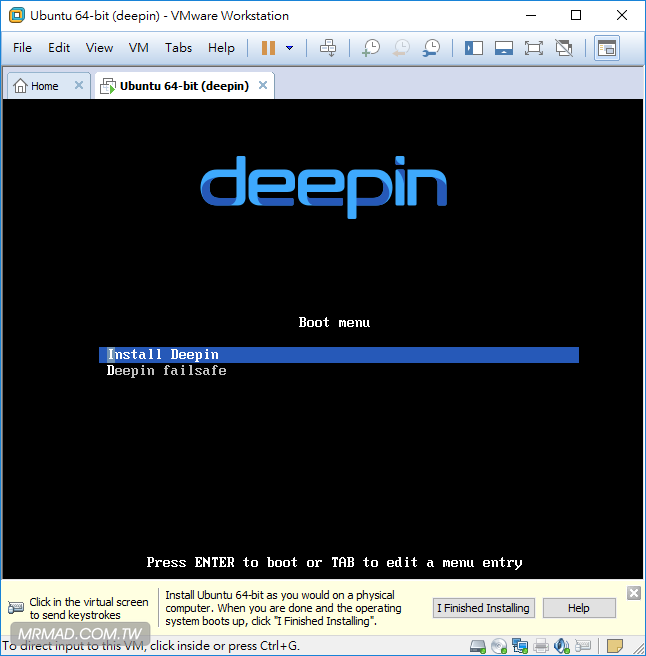The height and width of the screenshot is (656, 646).
Task: Click the I Finished Installing button
Action: pos(485,608)
